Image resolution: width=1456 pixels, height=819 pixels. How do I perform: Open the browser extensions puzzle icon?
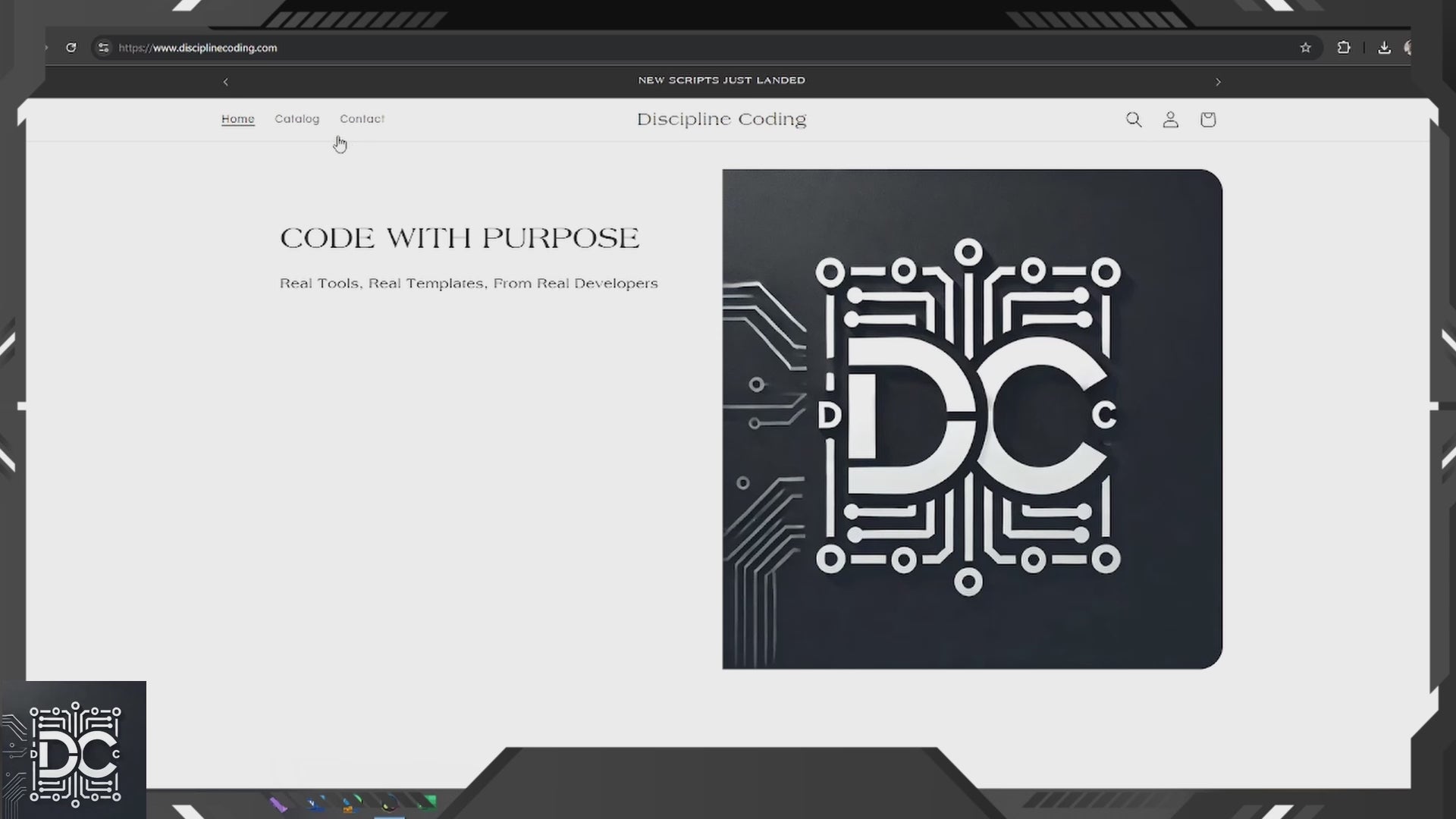pyautogui.click(x=1343, y=48)
